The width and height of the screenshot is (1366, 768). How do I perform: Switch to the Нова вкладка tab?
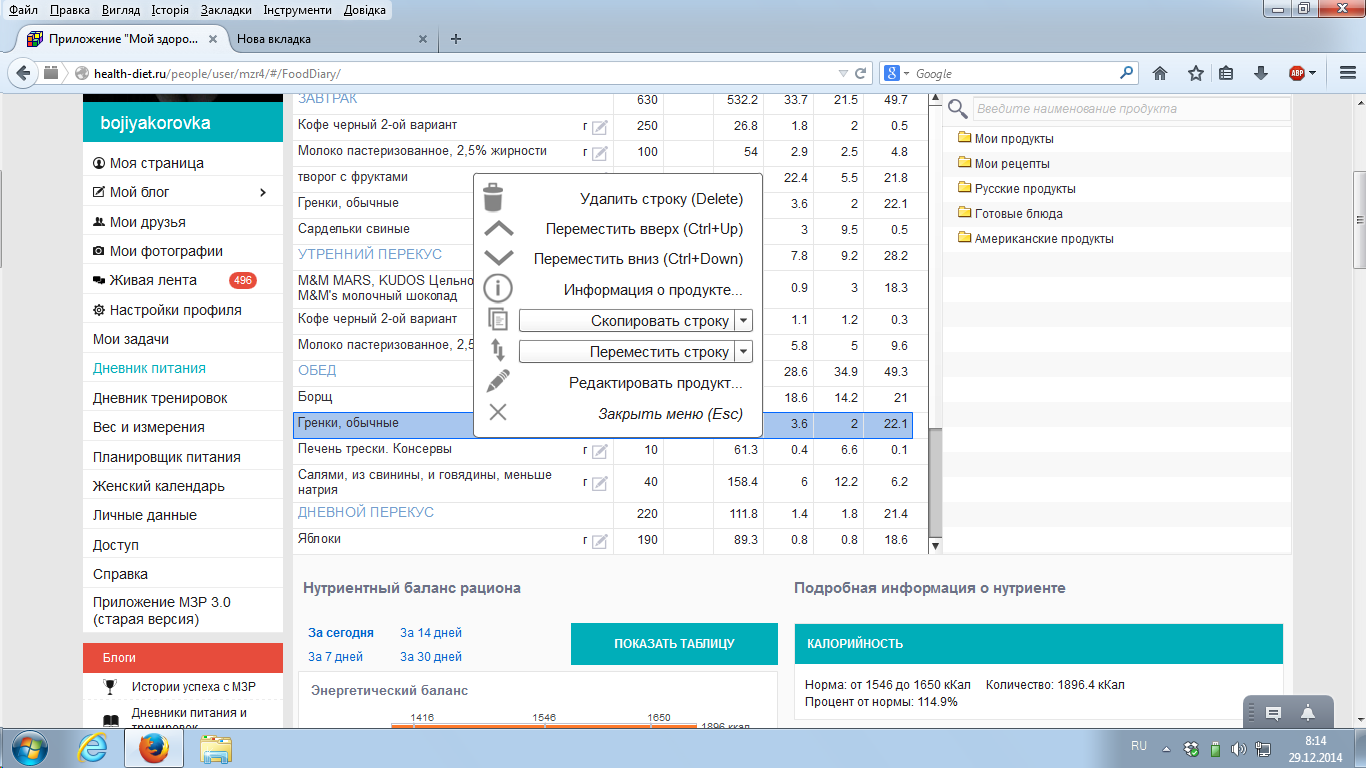[x=274, y=39]
